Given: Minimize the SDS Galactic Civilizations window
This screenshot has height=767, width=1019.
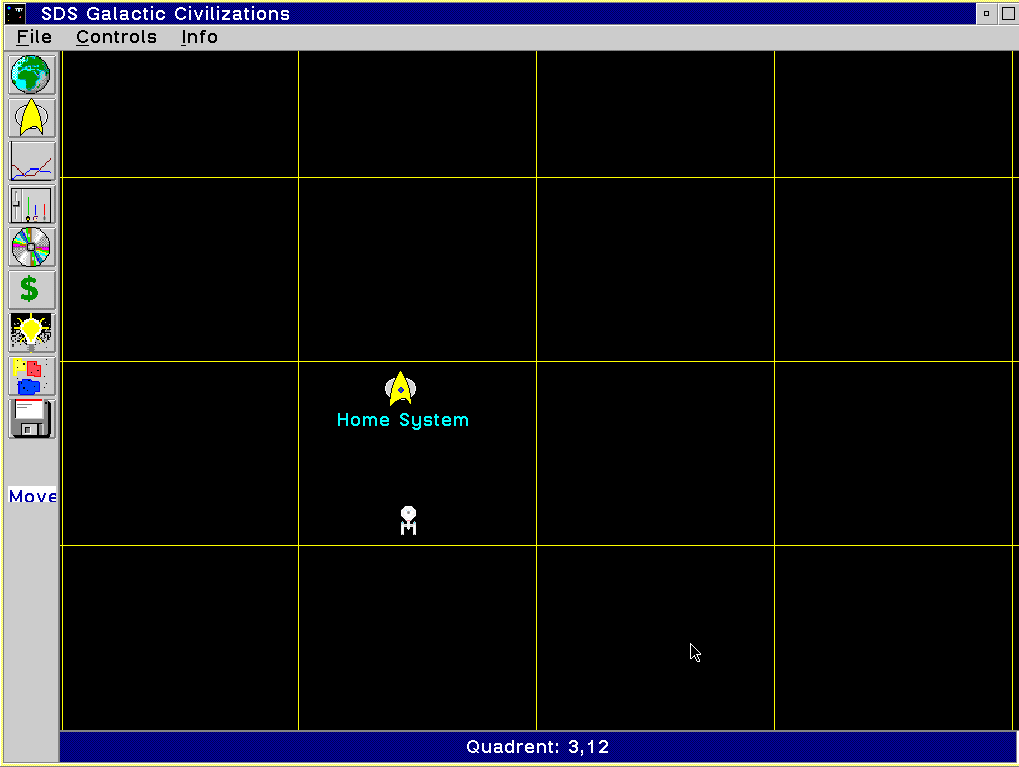Looking at the screenshot, I should [986, 14].
